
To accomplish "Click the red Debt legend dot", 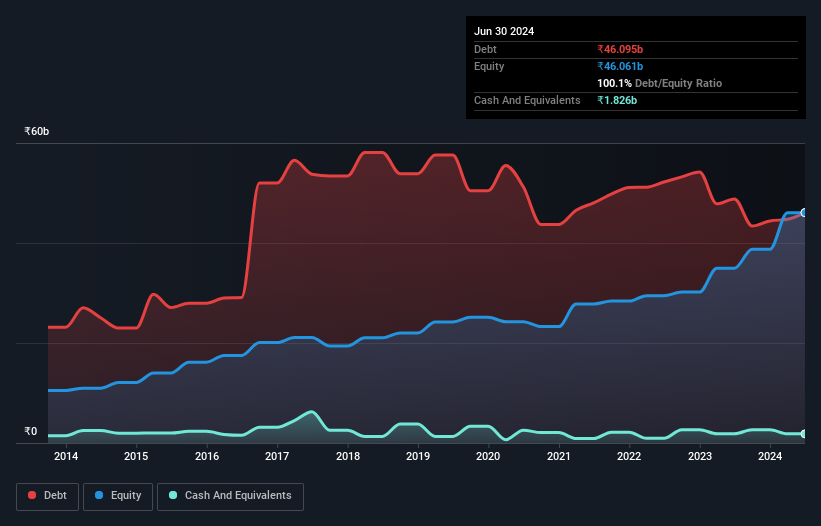I will [x=32, y=495].
